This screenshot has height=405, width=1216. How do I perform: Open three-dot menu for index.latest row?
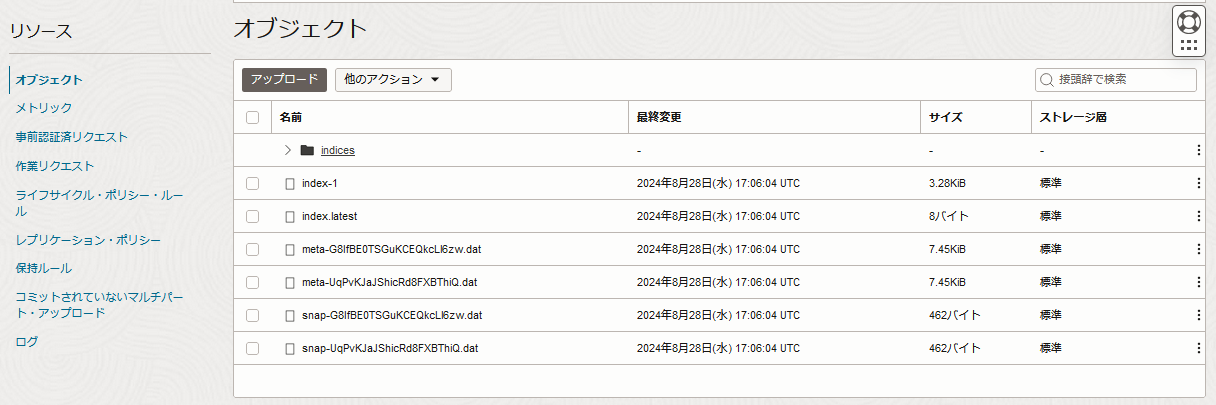point(1198,216)
